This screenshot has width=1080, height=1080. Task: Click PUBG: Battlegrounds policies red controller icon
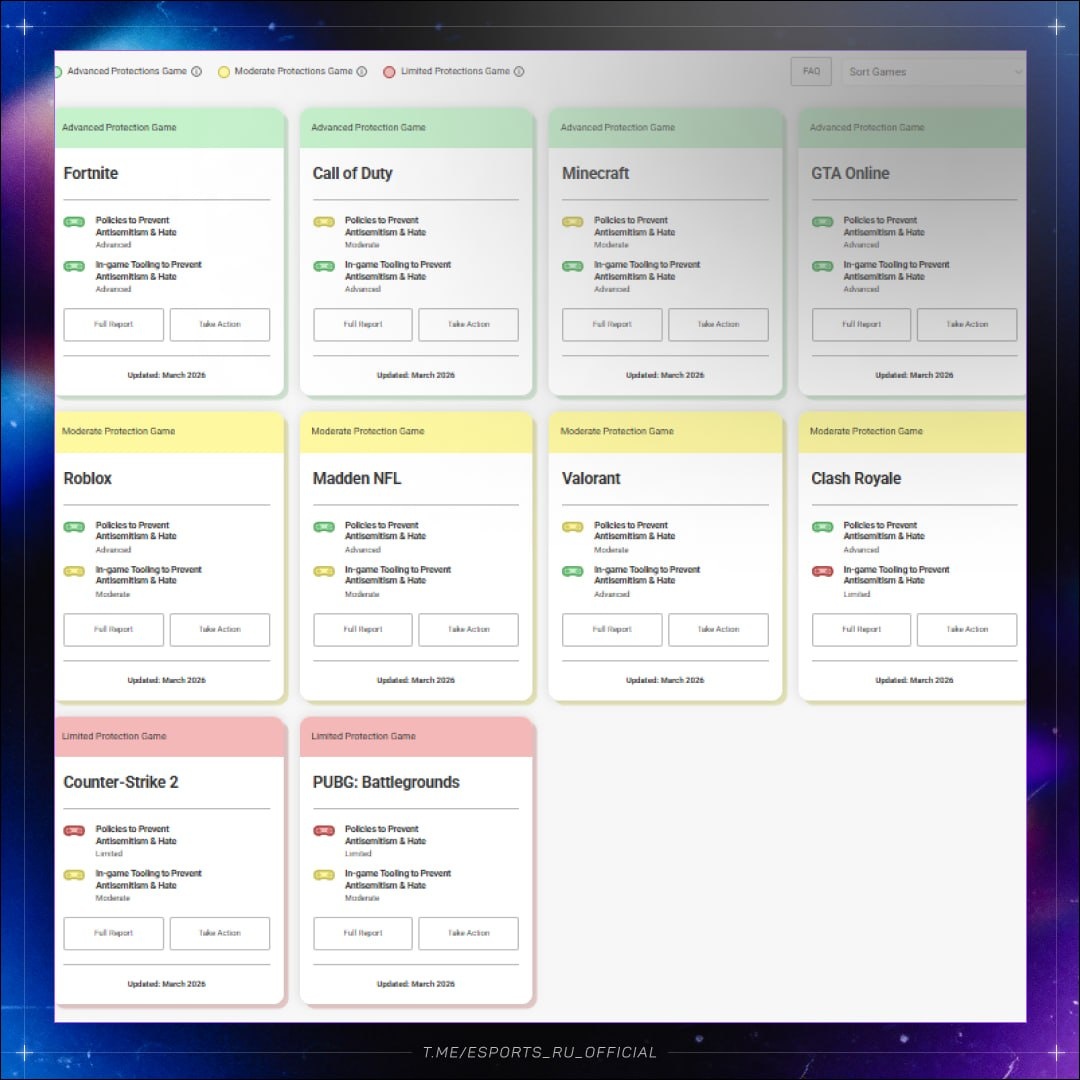(x=324, y=831)
